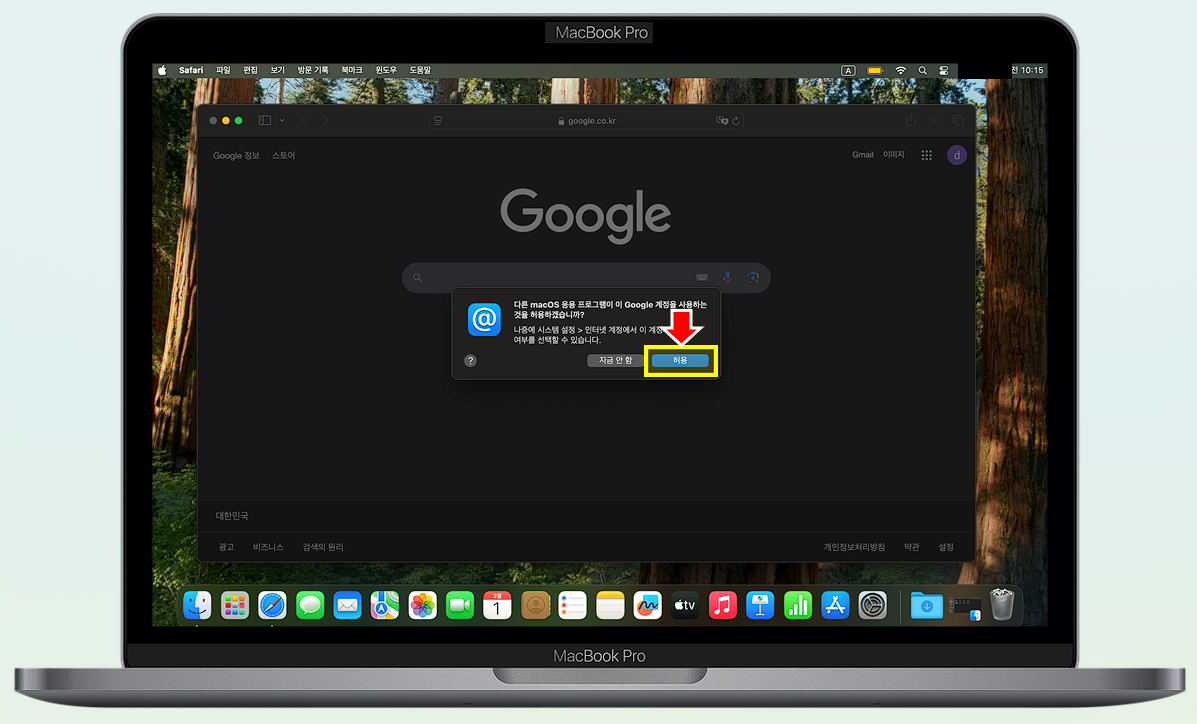Viewport: 1197px width, 724px height.
Task: Click the 지금 안 함 (Not Now) button
Action: point(615,360)
